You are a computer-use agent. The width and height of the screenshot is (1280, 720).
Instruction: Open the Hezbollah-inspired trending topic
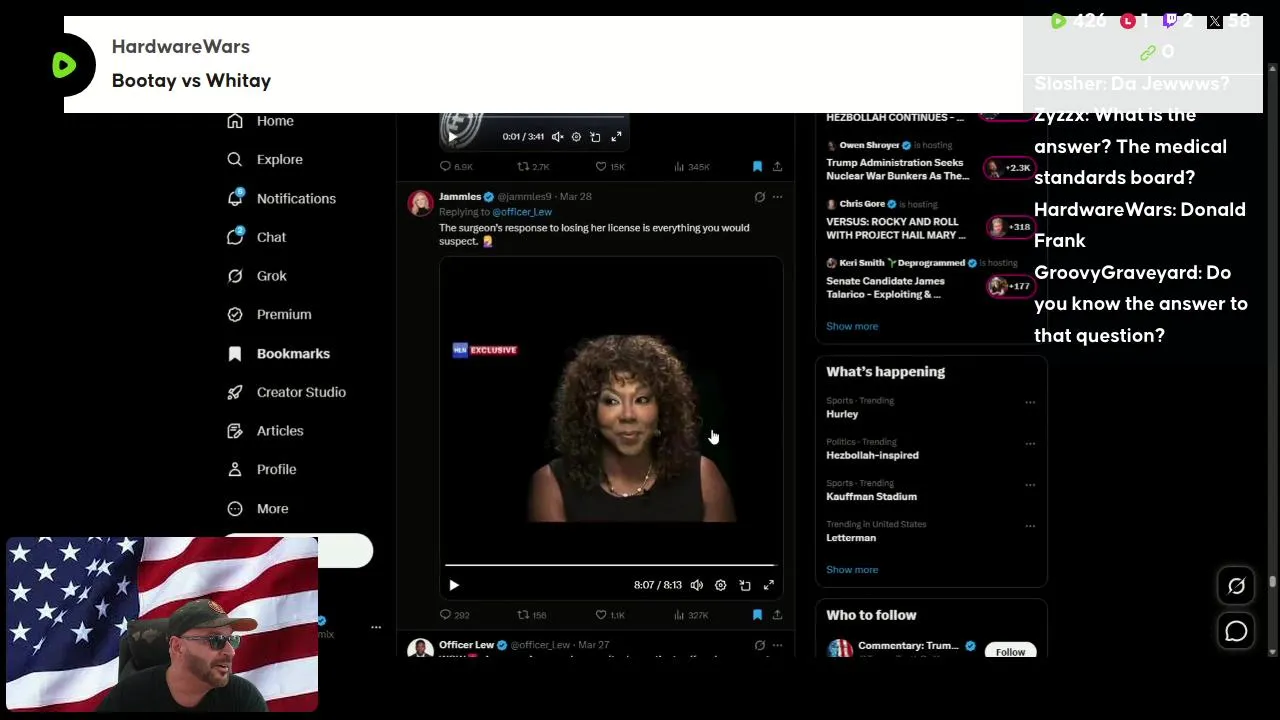pyautogui.click(x=931, y=449)
